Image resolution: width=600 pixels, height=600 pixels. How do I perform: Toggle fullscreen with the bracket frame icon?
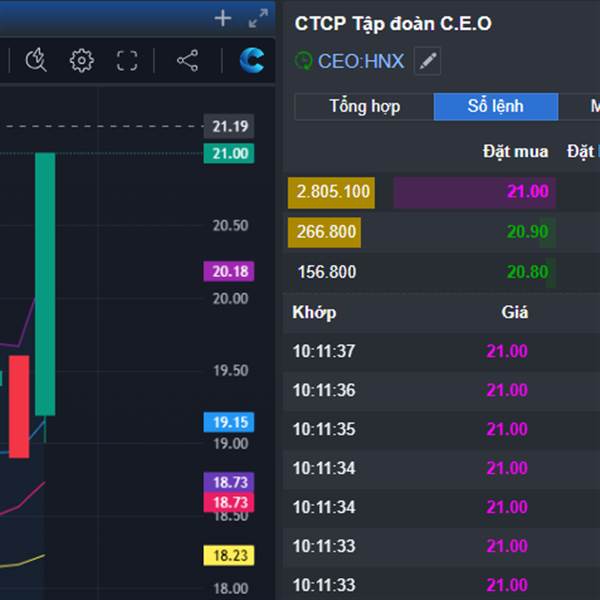[127, 60]
